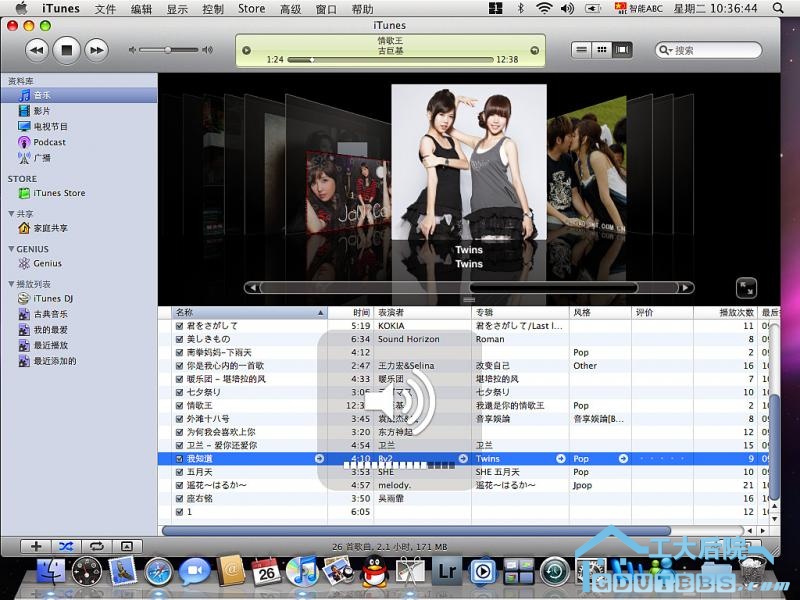This screenshot has width=800, height=600.
Task: Uncheck the song 五月天
Action: coord(179,472)
